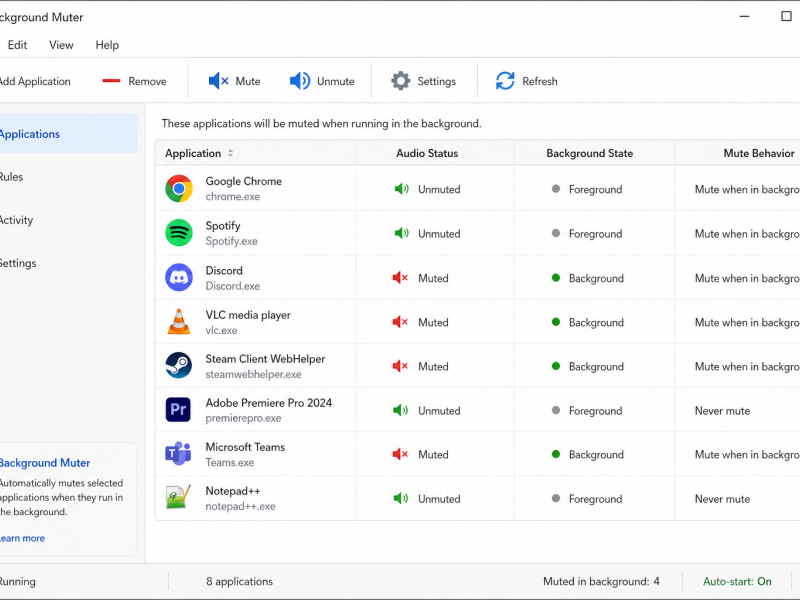The image size is (800, 600).
Task: Click Chrome's gray foreground state dot
Action: [556, 189]
